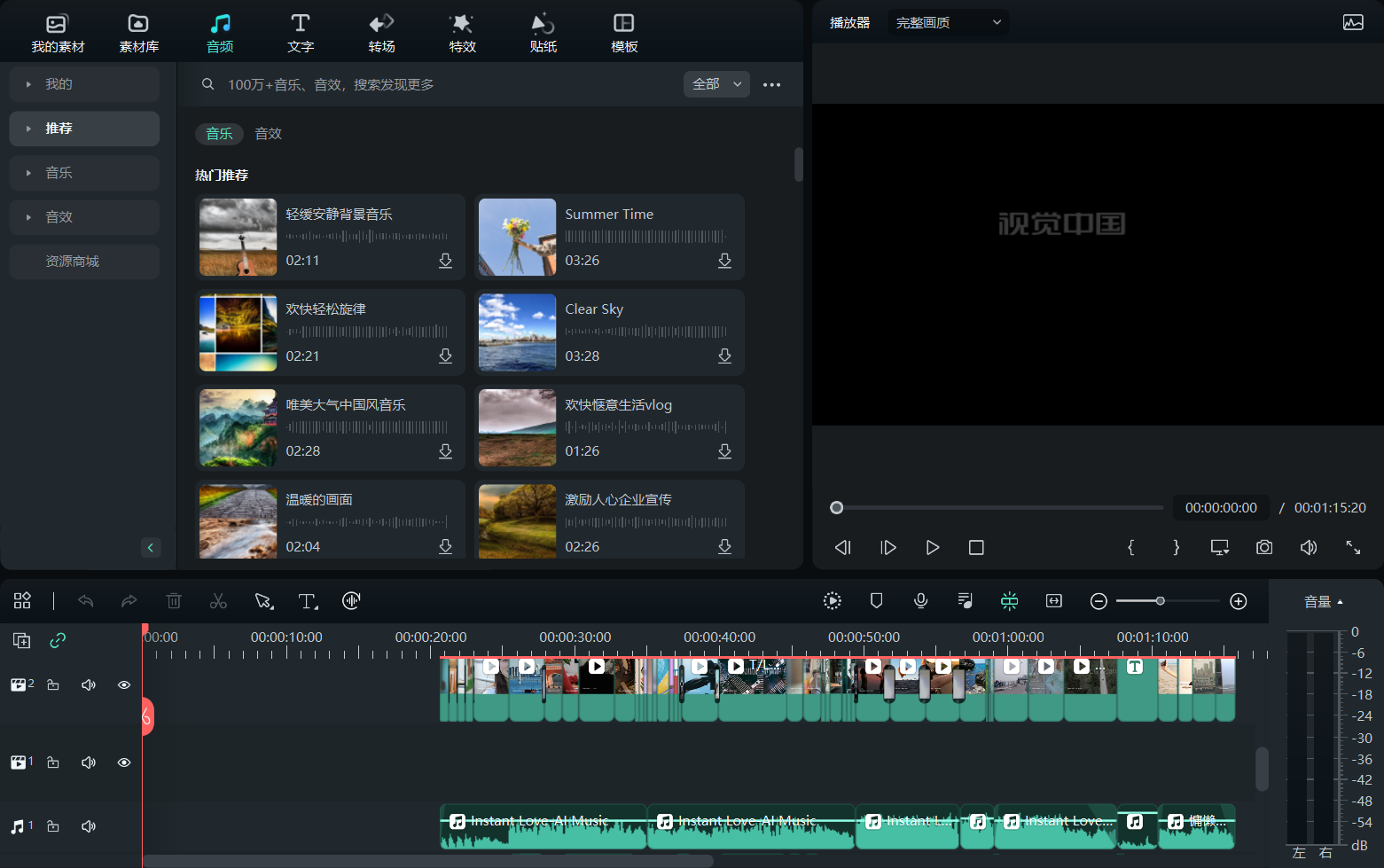This screenshot has height=868, width=1384.
Task: Open the 全部 filter dropdown
Action: click(716, 84)
